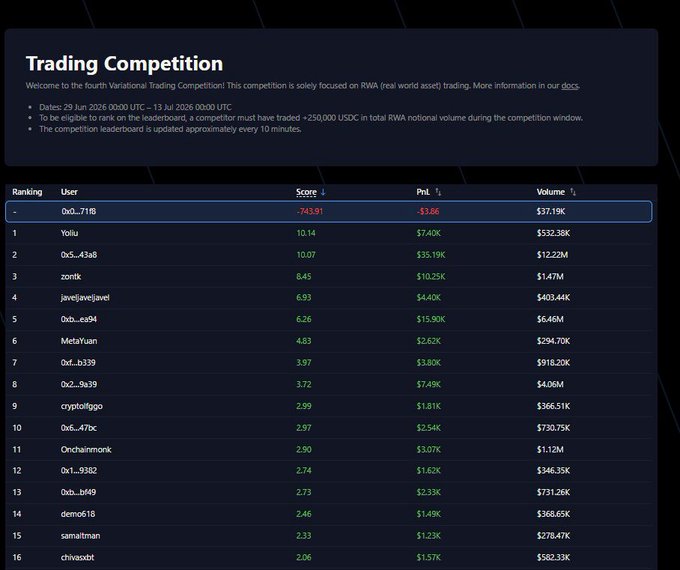Select user cryptolfggo
The width and height of the screenshot is (680, 570).
(x=82, y=406)
